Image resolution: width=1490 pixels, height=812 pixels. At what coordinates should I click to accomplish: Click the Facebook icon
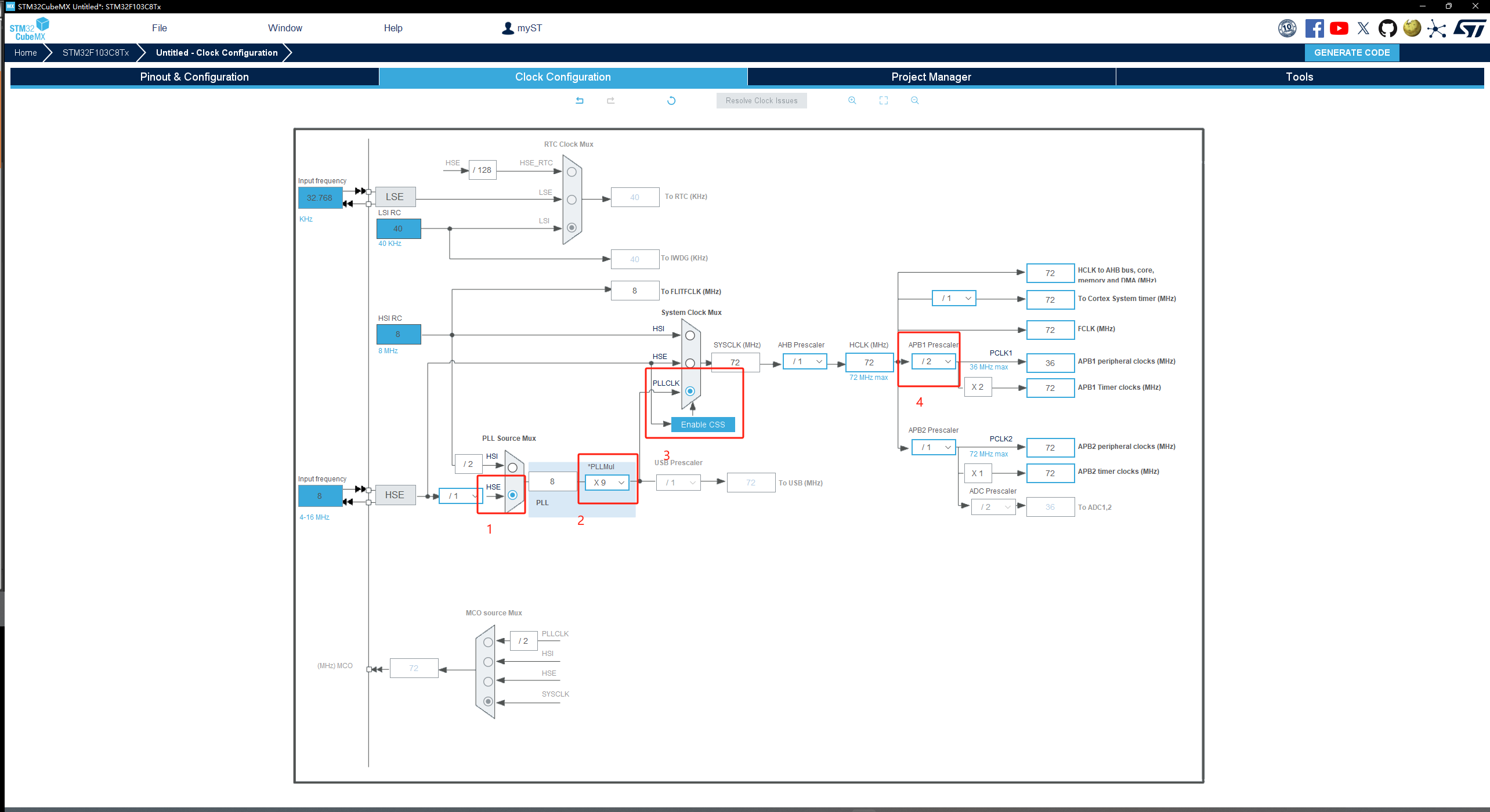pyautogui.click(x=1314, y=28)
